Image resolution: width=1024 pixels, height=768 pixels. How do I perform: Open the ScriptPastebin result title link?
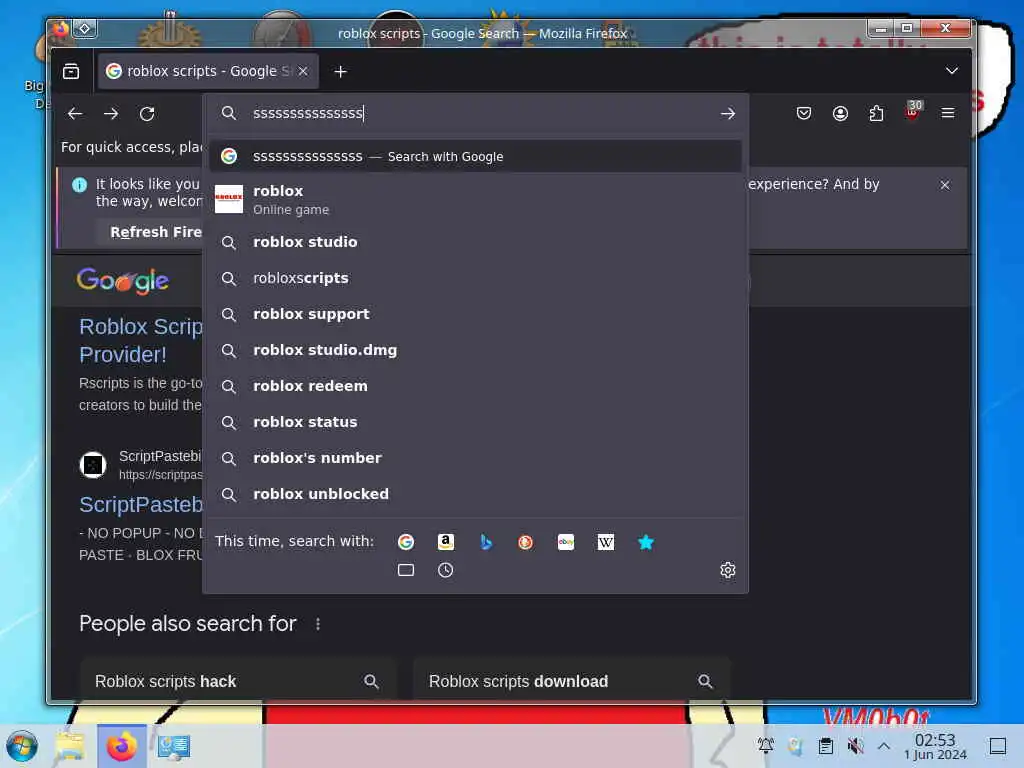click(141, 504)
